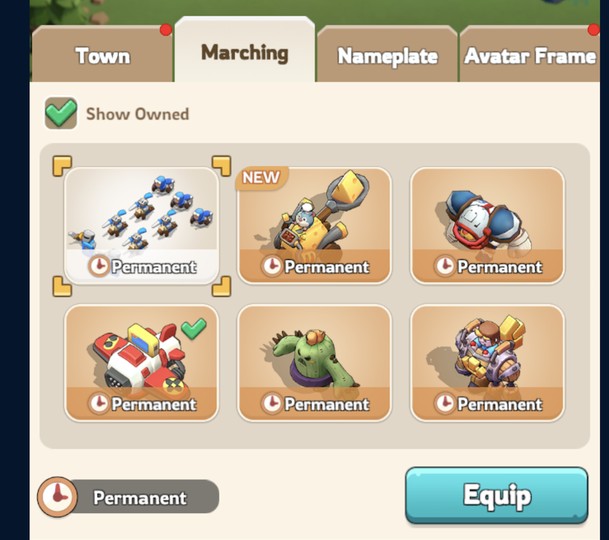Viewport: 609px width, 540px height.
Task: Select the cheese mouse catapult skin
Action: [314, 226]
